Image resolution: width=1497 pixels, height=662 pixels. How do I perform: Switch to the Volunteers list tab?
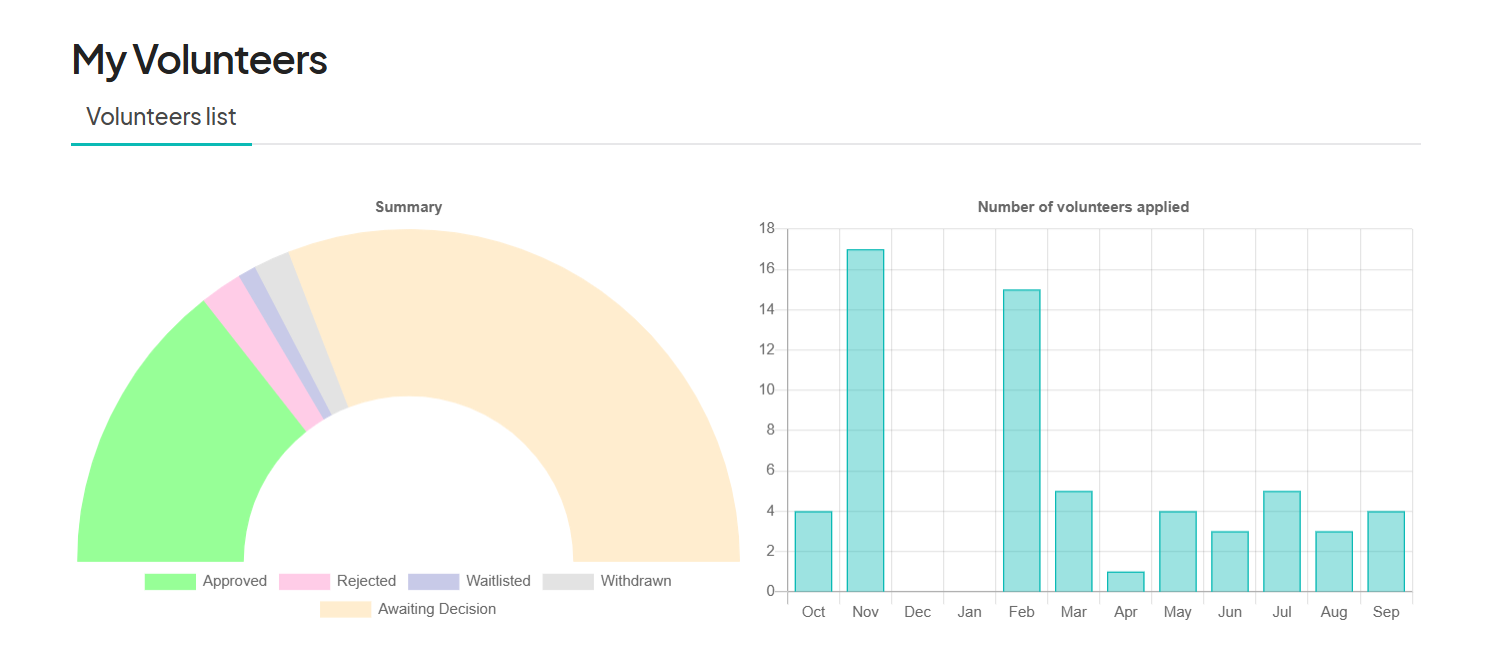click(x=162, y=116)
